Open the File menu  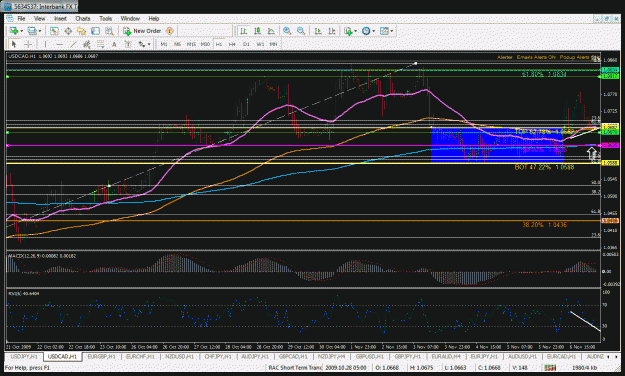22,18
